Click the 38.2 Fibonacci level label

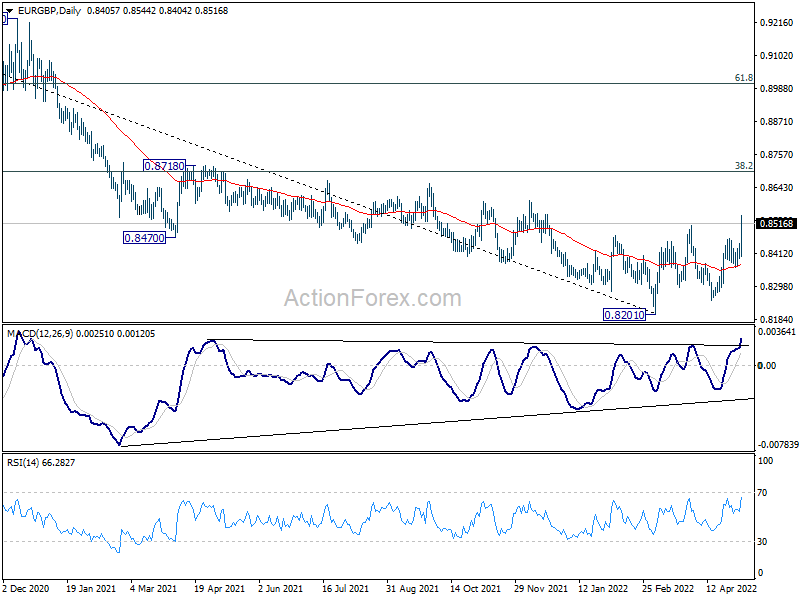click(743, 165)
